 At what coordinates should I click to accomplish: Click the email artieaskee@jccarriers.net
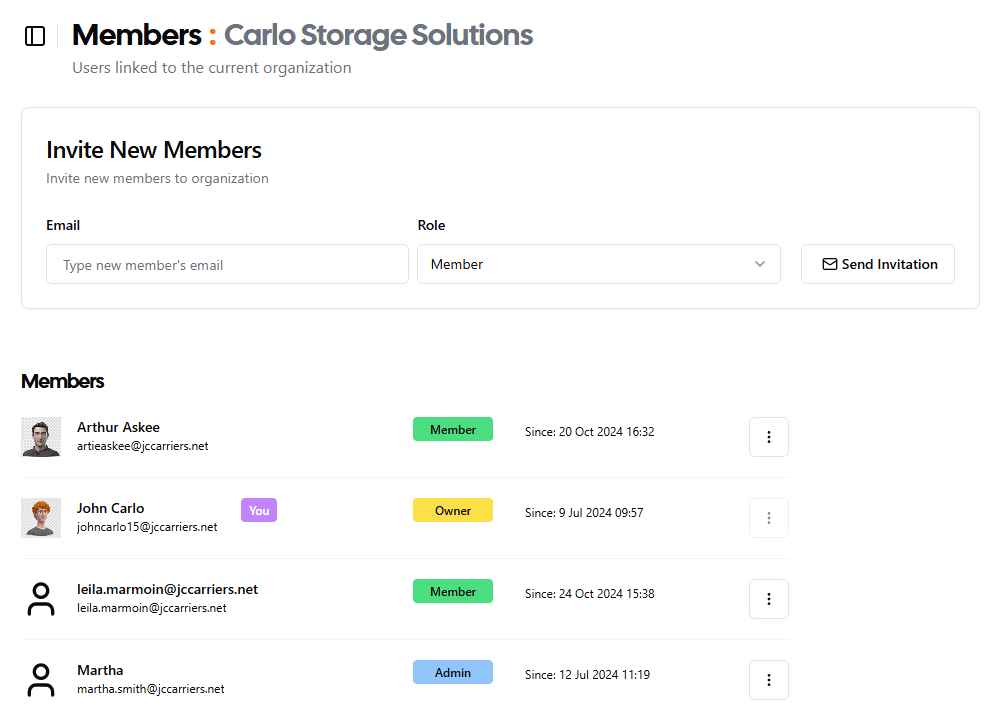tap(143, 446)
